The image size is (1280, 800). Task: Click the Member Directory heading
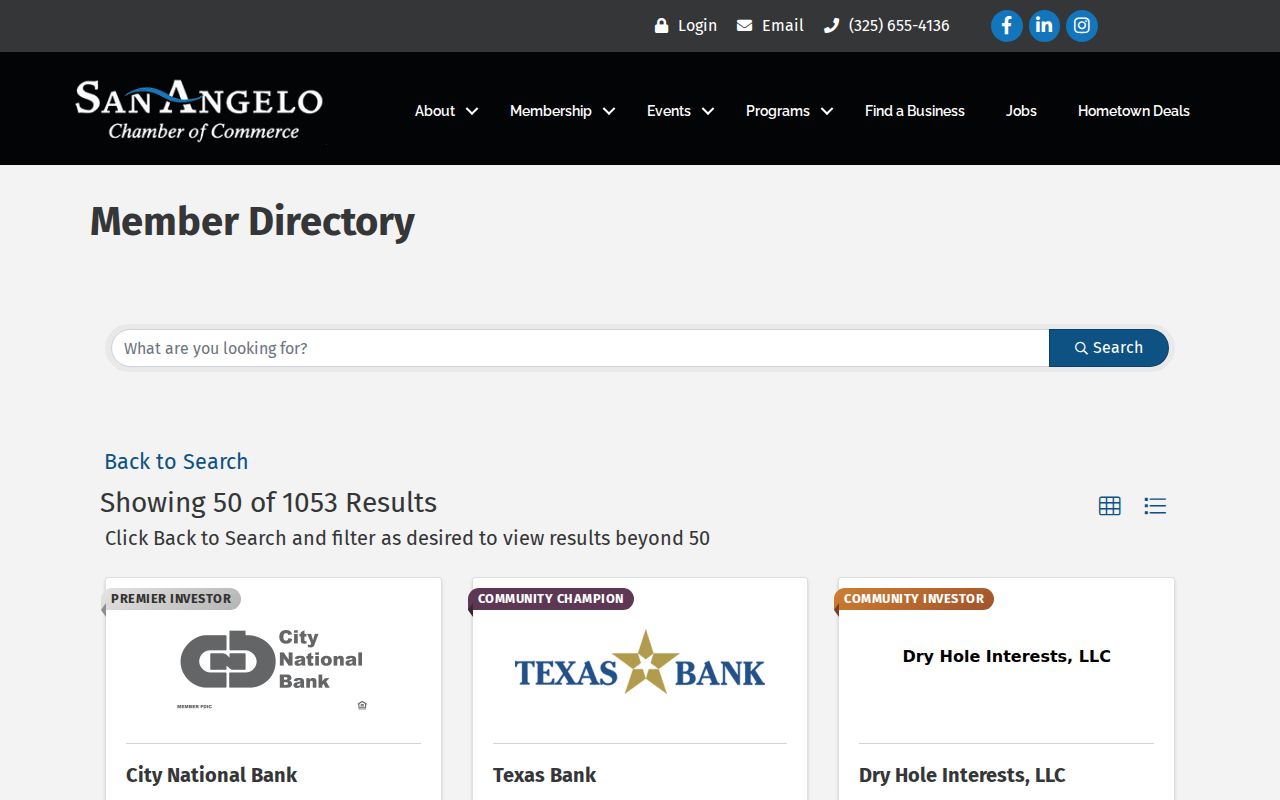253,222
